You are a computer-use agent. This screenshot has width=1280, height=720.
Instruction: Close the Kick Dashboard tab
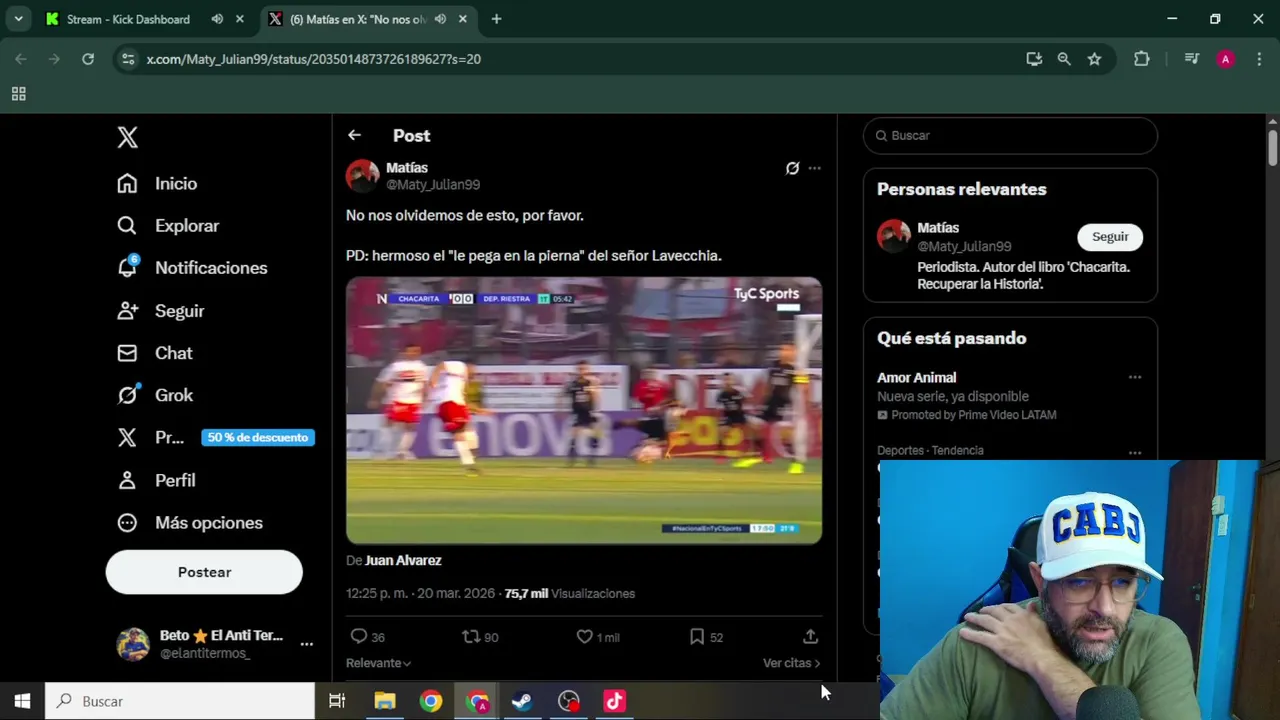point(239,19)
